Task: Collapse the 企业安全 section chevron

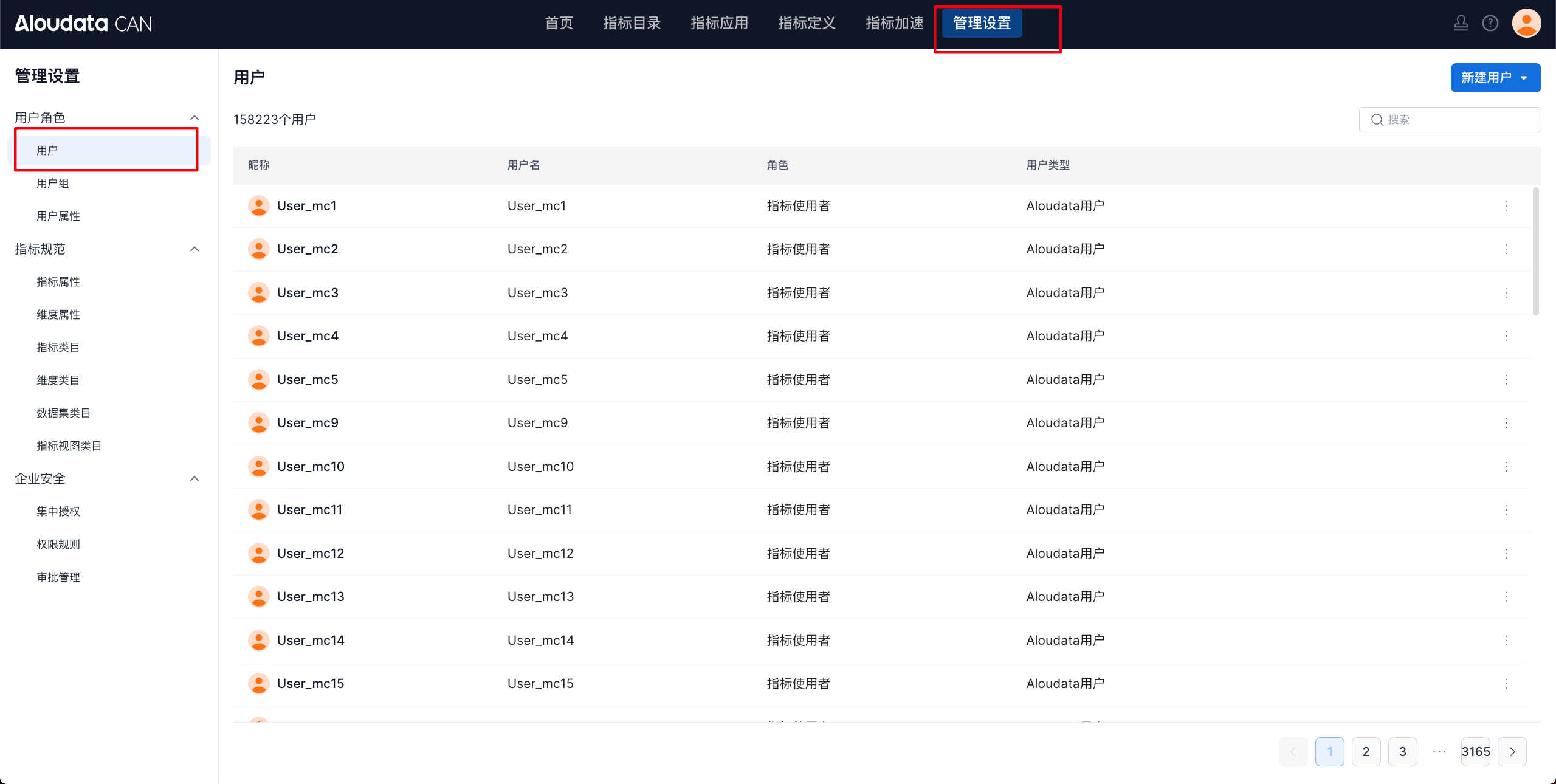Action: click(194, 479)
